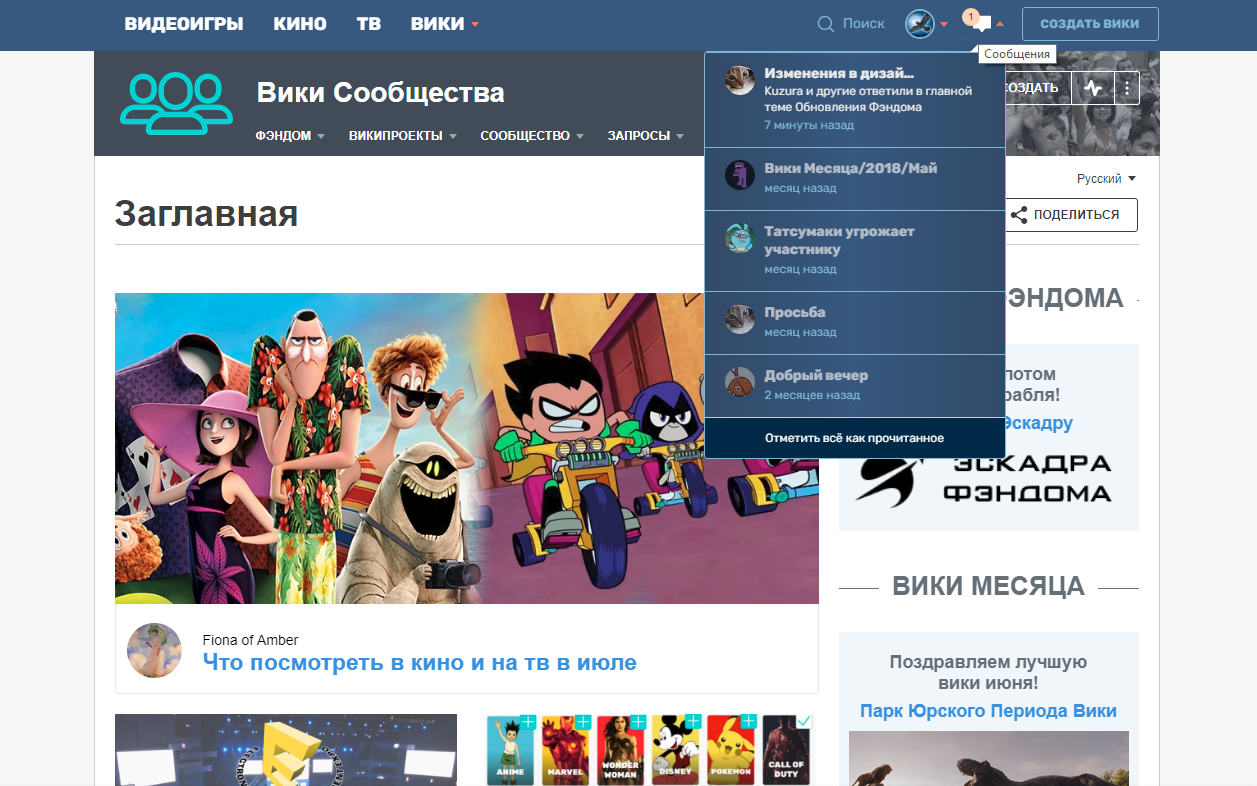
Task: Go to КИНО in top navigation
Action: pyautogui.click(x=300, y=24)
